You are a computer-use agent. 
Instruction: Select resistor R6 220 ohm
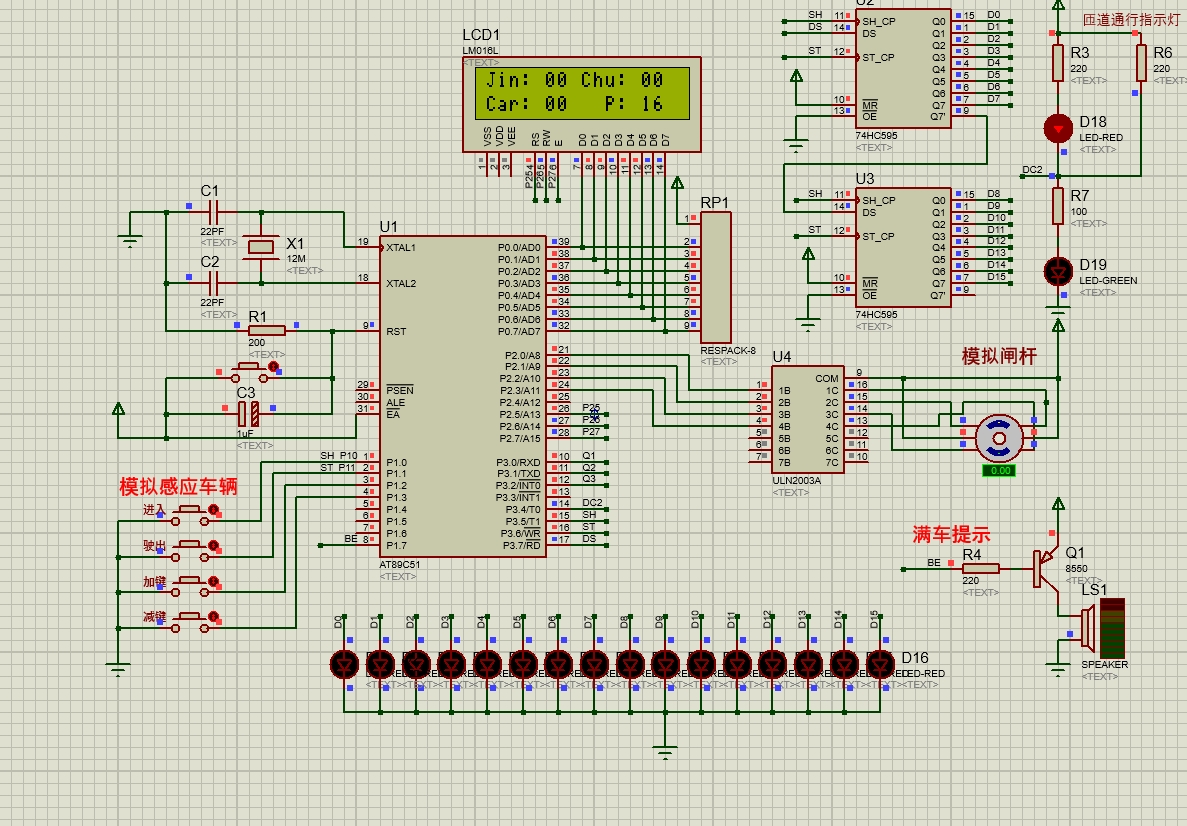1141,63
